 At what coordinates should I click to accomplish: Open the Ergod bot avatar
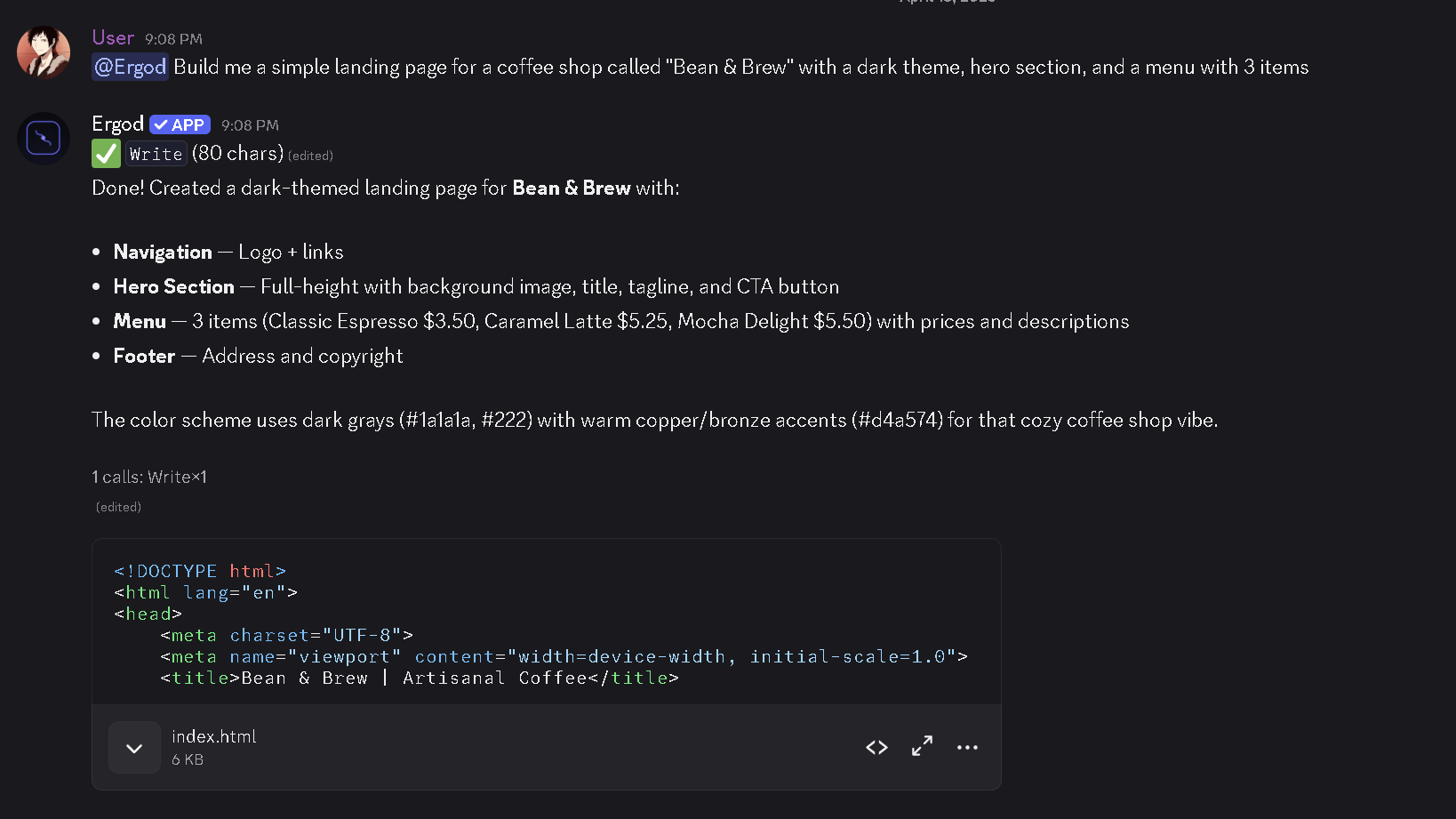click(43, 138)
